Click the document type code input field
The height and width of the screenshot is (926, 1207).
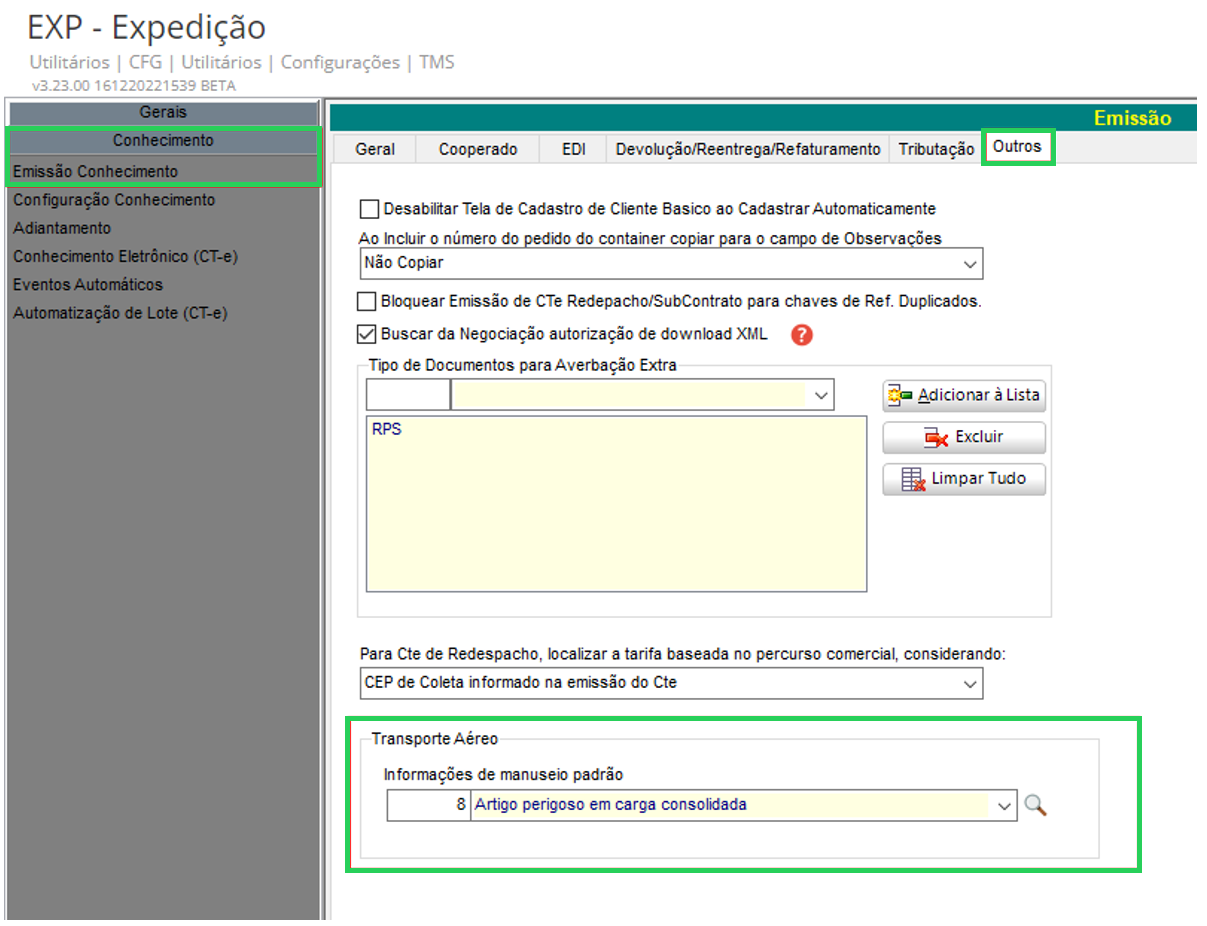(x=408, y=396)
